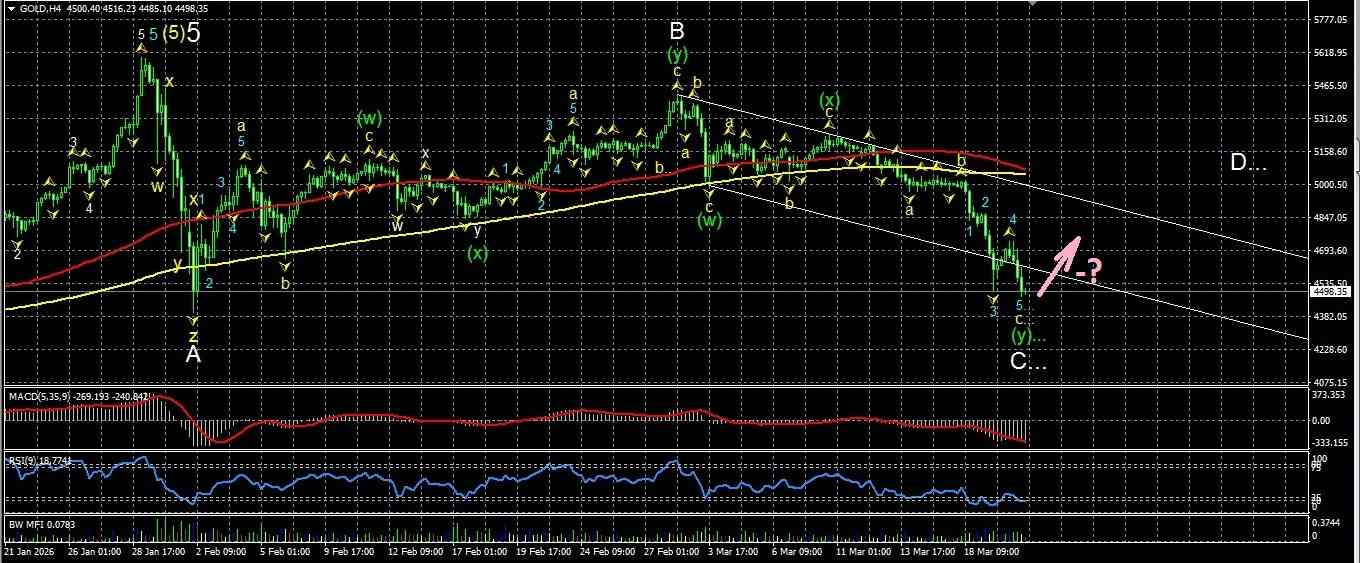Click the 2 Feb 09:00 time label
Image resolution: width=1360 pixels, height=563 pixels.
220,551
